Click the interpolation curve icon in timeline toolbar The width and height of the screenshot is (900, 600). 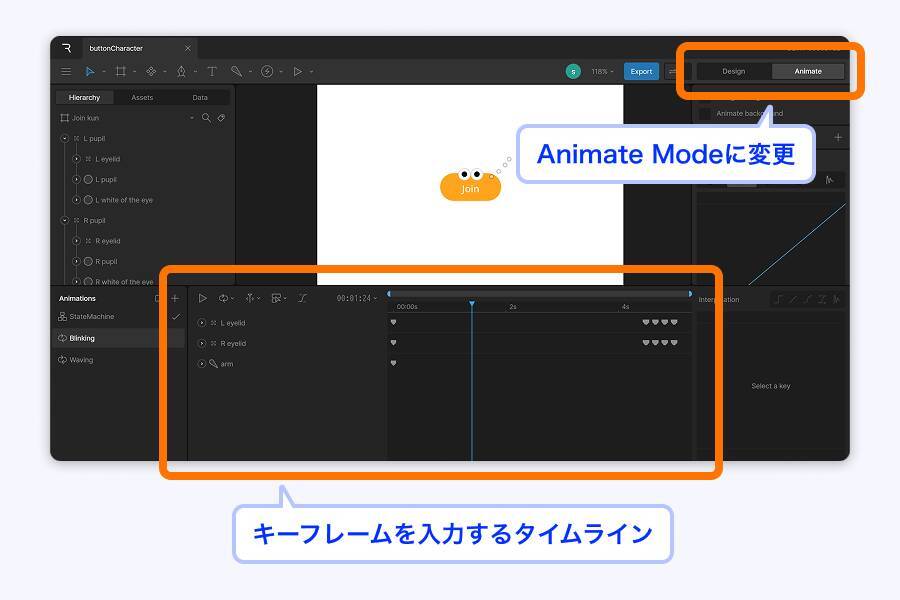pos(303,298)
